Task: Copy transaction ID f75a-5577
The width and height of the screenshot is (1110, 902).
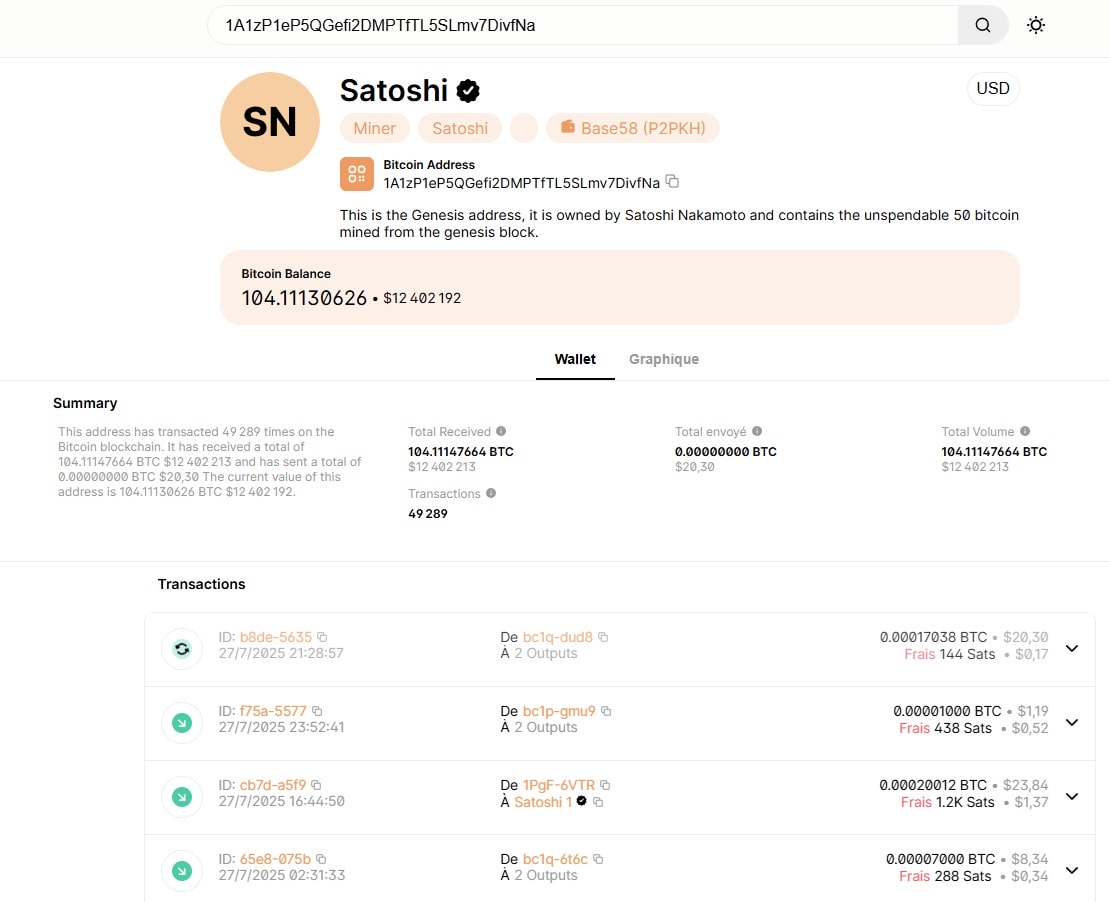Action: point(317,711)
